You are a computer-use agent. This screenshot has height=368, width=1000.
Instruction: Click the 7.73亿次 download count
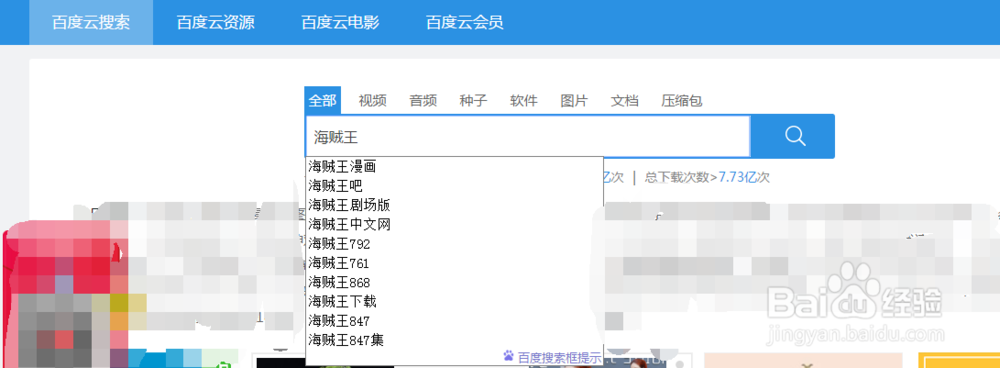[744, 177]
